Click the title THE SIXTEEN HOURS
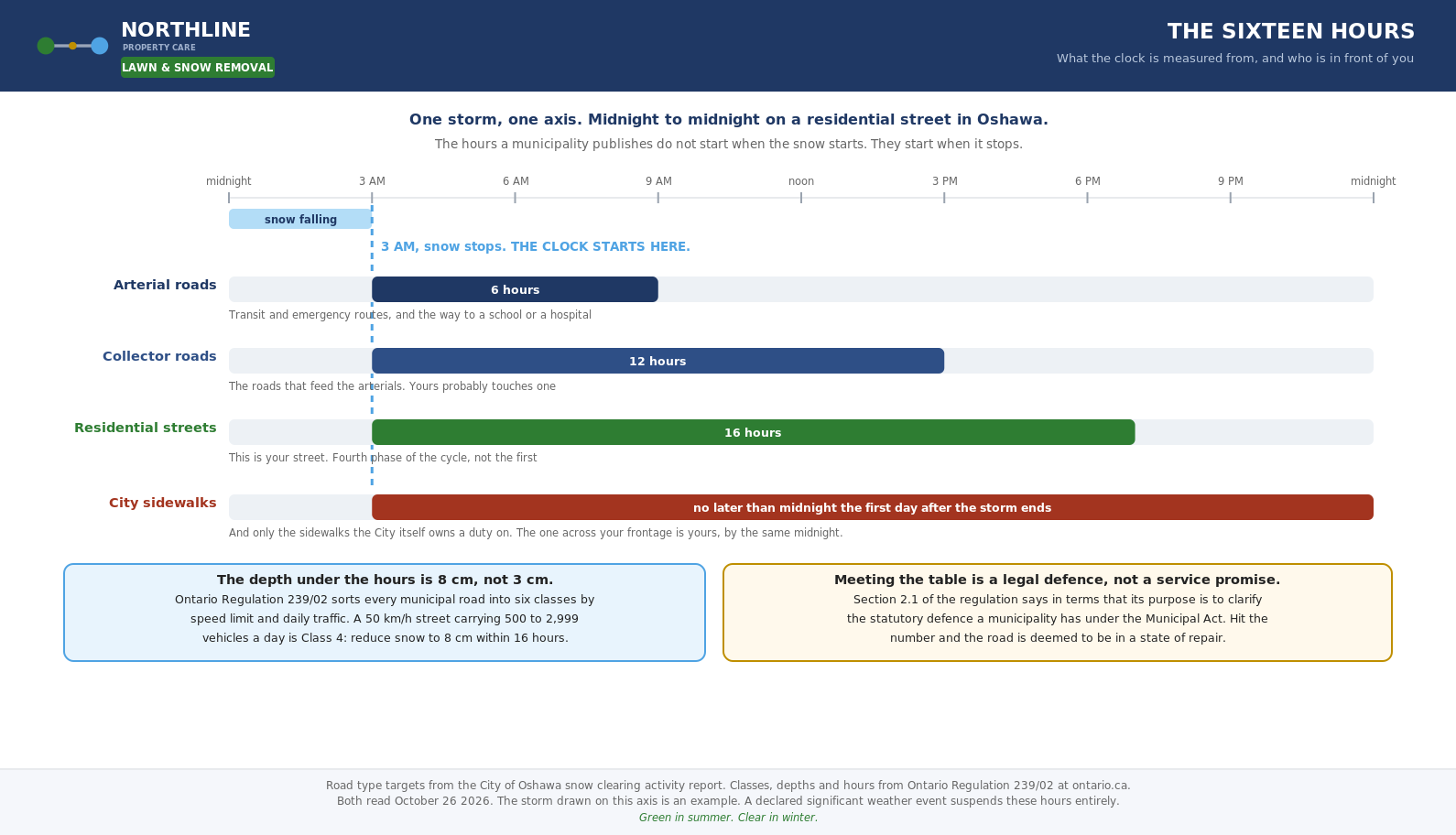 click(x=1291, y=32)
